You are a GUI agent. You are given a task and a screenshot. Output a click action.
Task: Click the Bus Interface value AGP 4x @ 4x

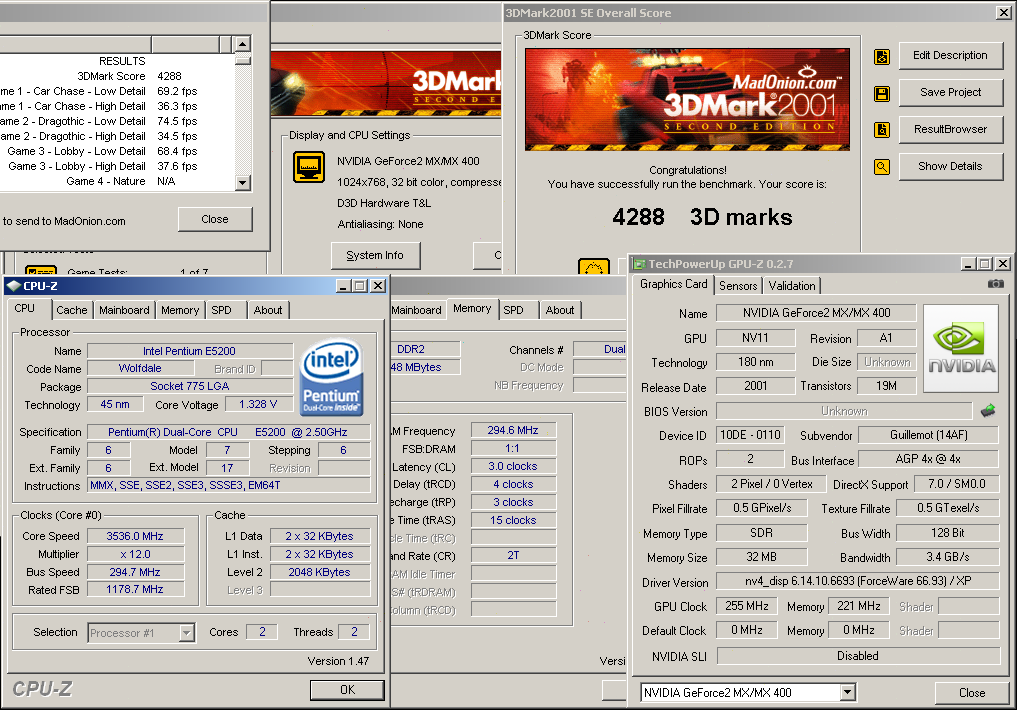point(928,459)
